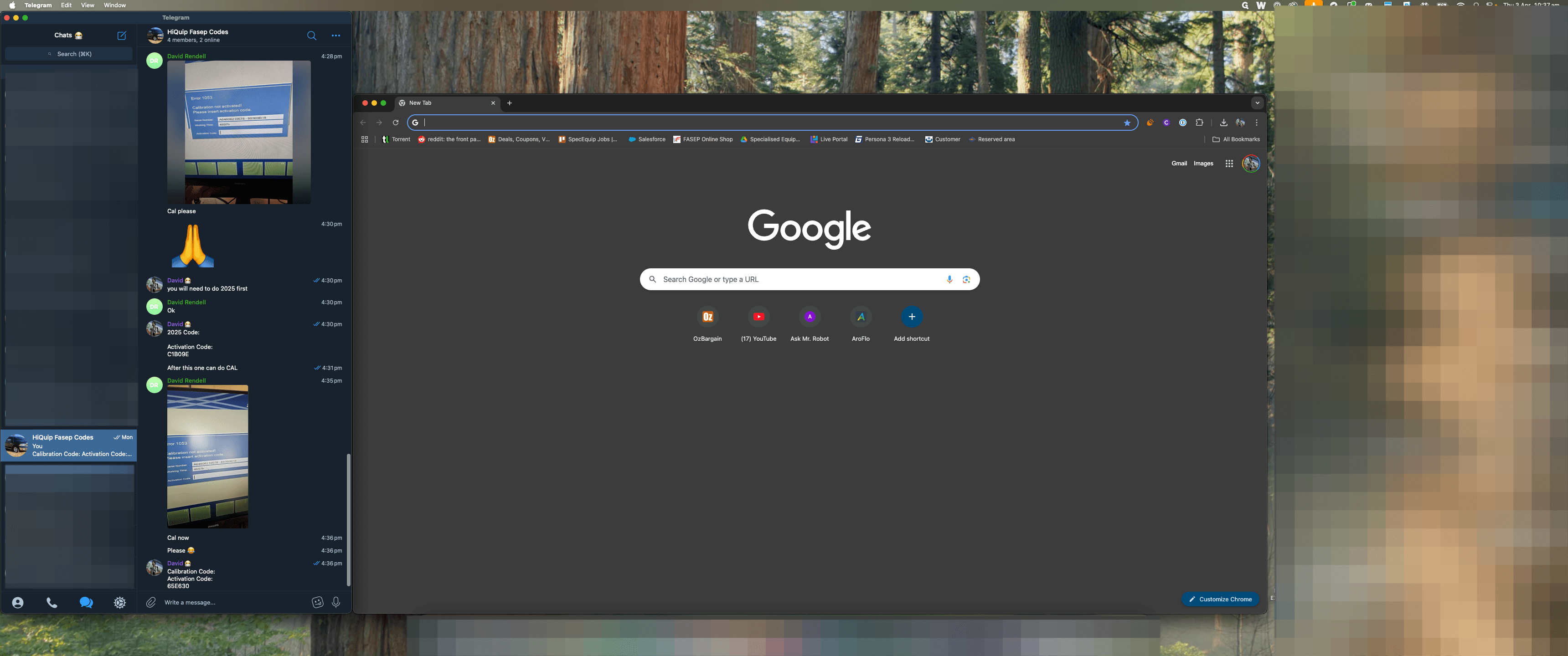Start a Google voice search
This screenshot has height=656, width=1568.
coord(949,279)
